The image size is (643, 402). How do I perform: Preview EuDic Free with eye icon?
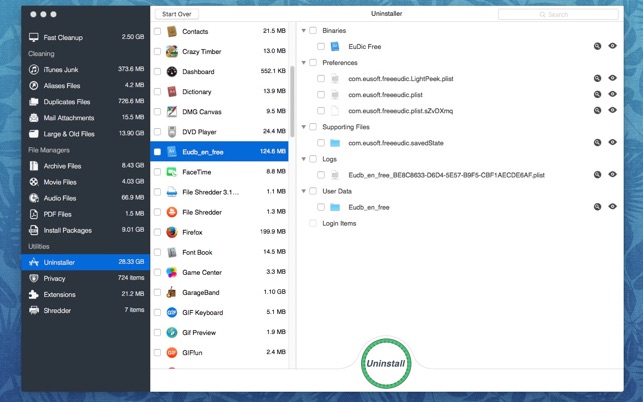(x=612, y=46)
